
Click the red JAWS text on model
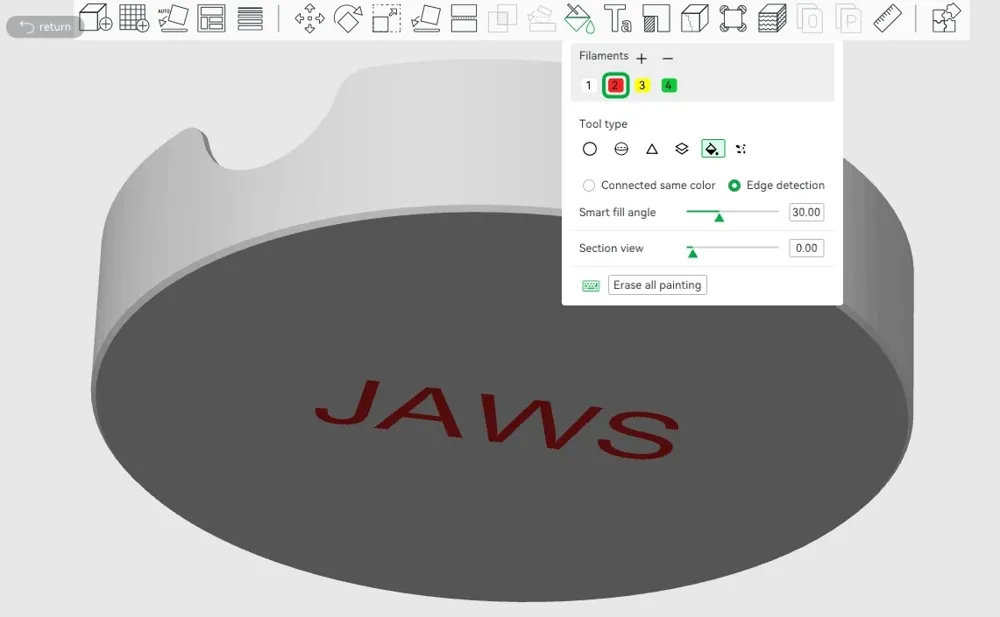(x=497, y=418)
